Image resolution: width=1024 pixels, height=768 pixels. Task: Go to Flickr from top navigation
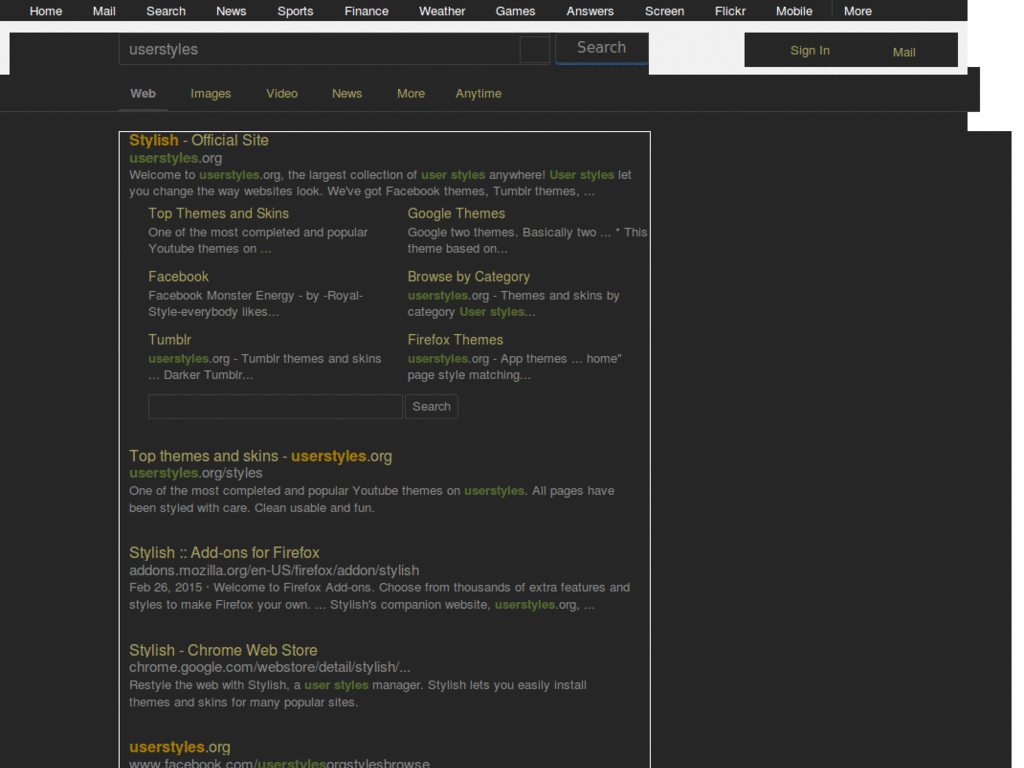tap(730, 11)
